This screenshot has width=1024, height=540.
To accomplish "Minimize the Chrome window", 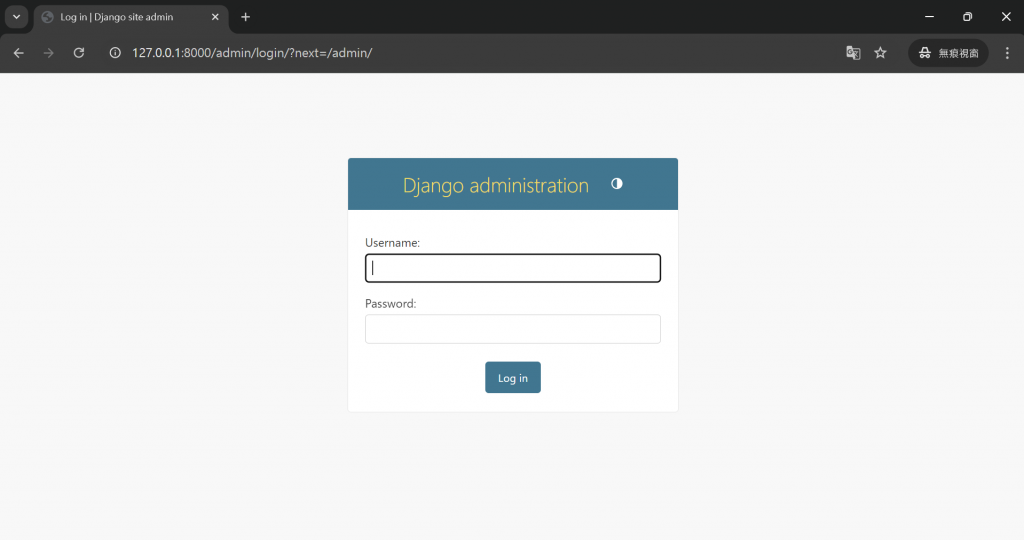I will pyautogui.click(x=929, y=17).
